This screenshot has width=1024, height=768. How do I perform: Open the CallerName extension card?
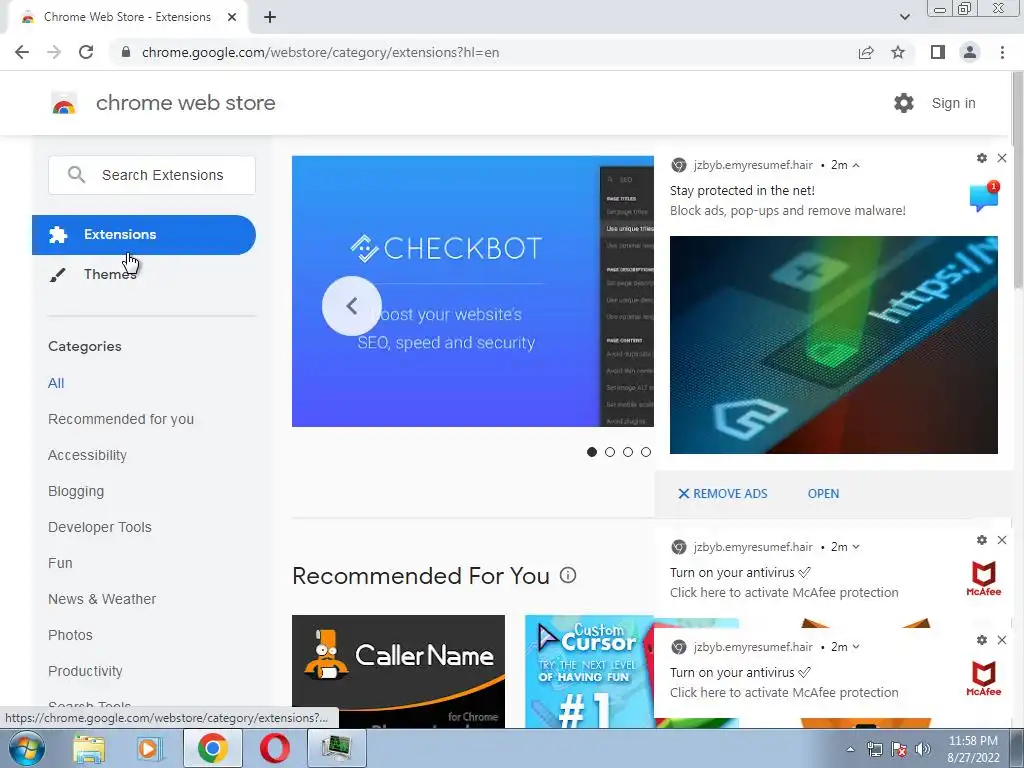pyautogui.click(x=398, y=671)
